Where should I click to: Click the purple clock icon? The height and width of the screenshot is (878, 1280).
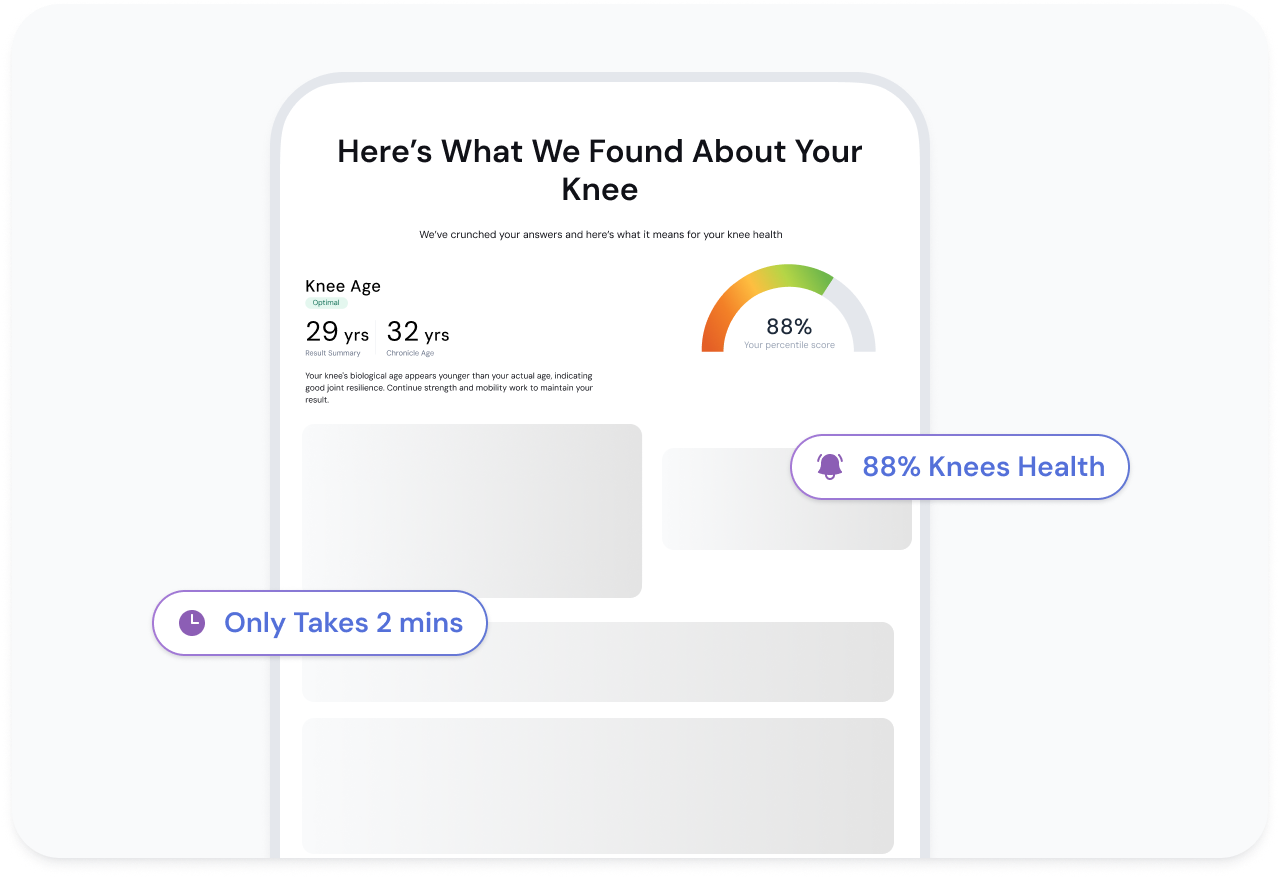[191, 623]
